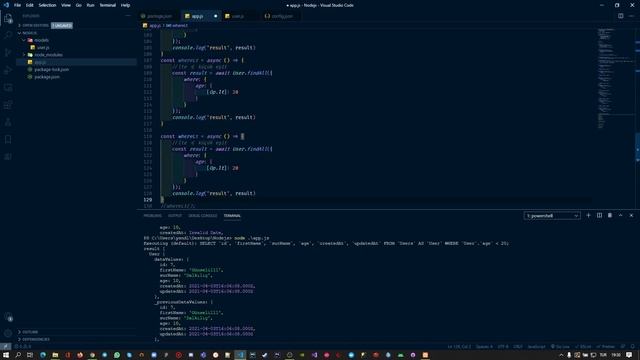Image resolution: width=640 pixels, height=360 pixels.
Task: Click Go Live in status bar
Action: (560, 347)
